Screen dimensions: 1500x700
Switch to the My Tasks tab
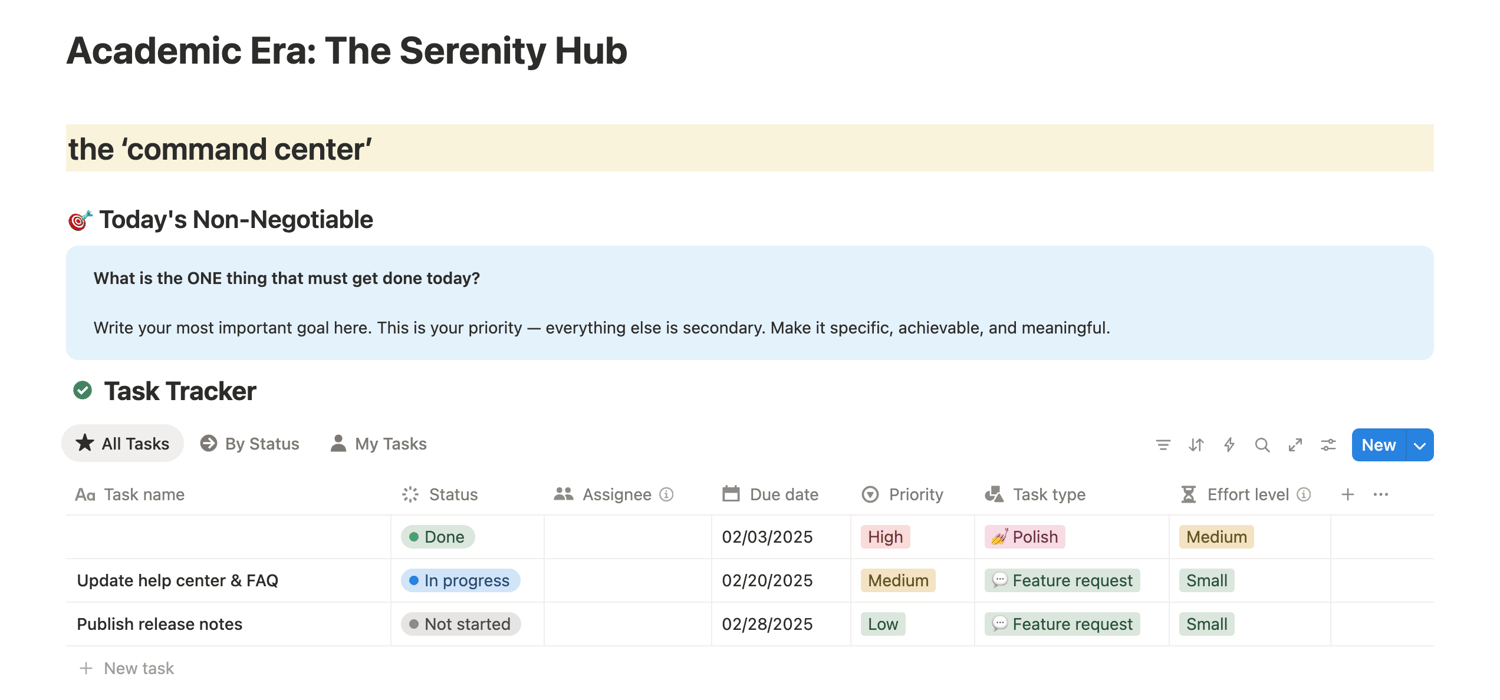click(378, 444)
